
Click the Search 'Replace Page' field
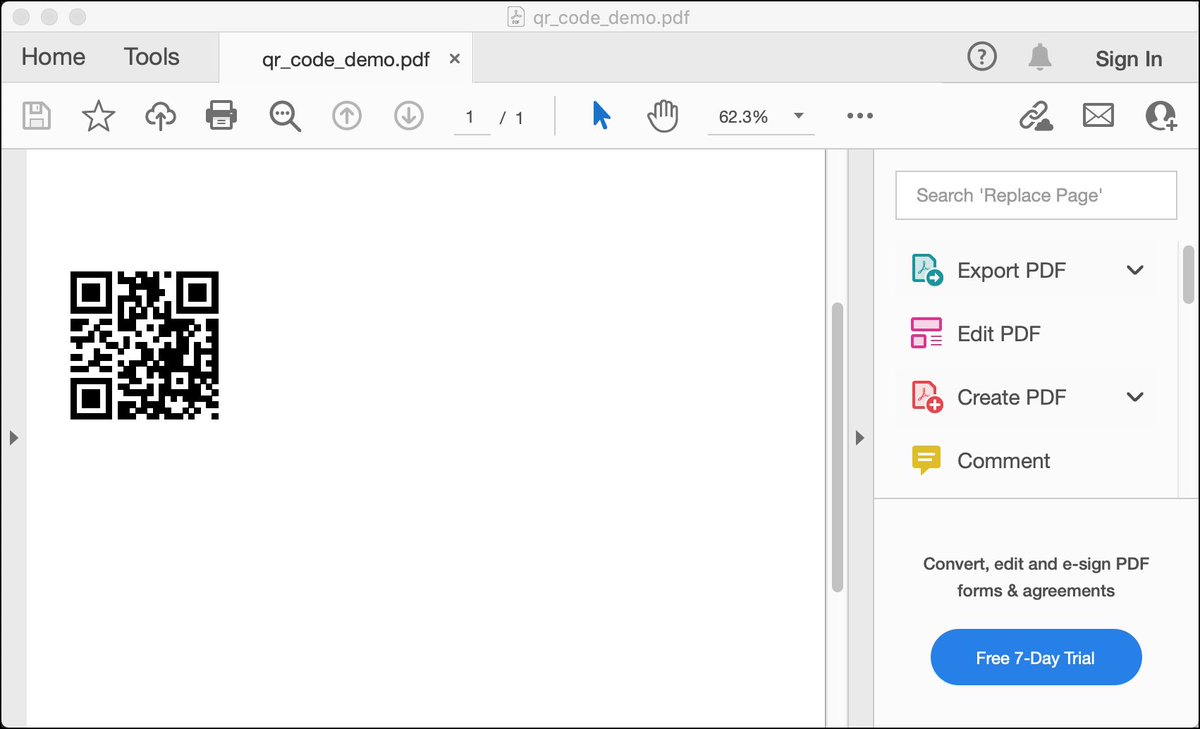(x=1036, y=195)
